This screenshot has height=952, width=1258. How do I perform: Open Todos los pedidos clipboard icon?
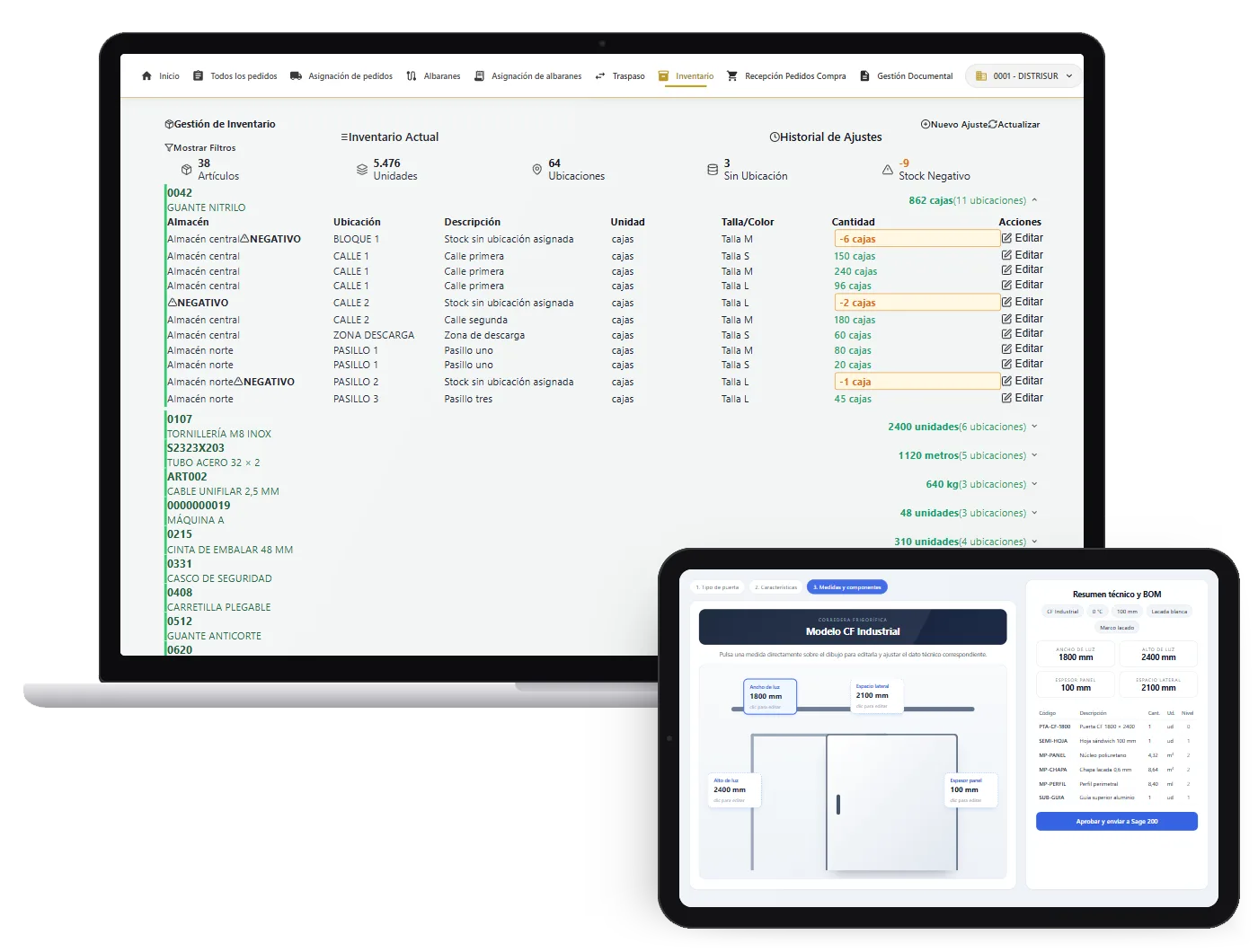199,76
